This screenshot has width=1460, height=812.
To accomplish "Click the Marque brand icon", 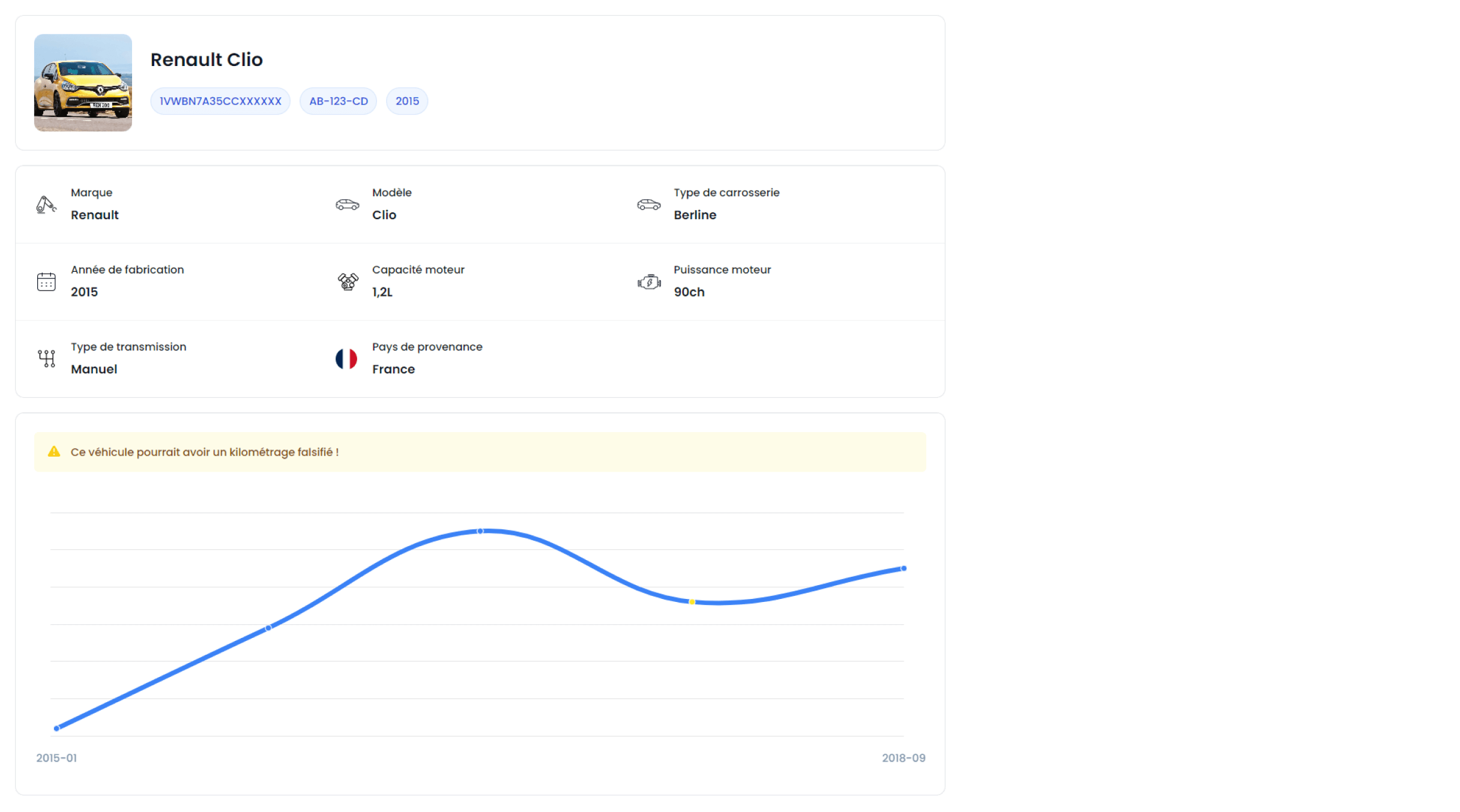I will pyautogui.click(x=46, y=205).
